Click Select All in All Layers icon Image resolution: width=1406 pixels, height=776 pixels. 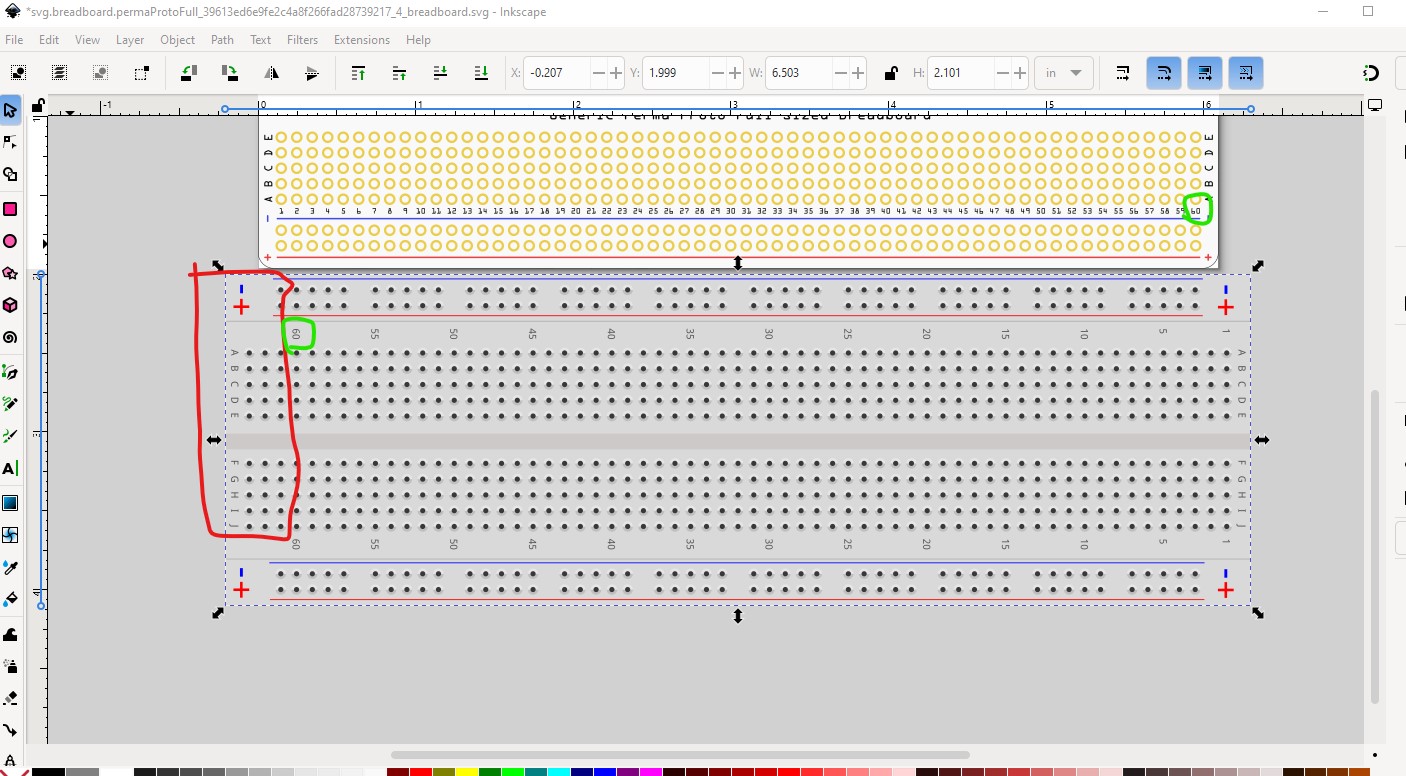click(59, 73)
